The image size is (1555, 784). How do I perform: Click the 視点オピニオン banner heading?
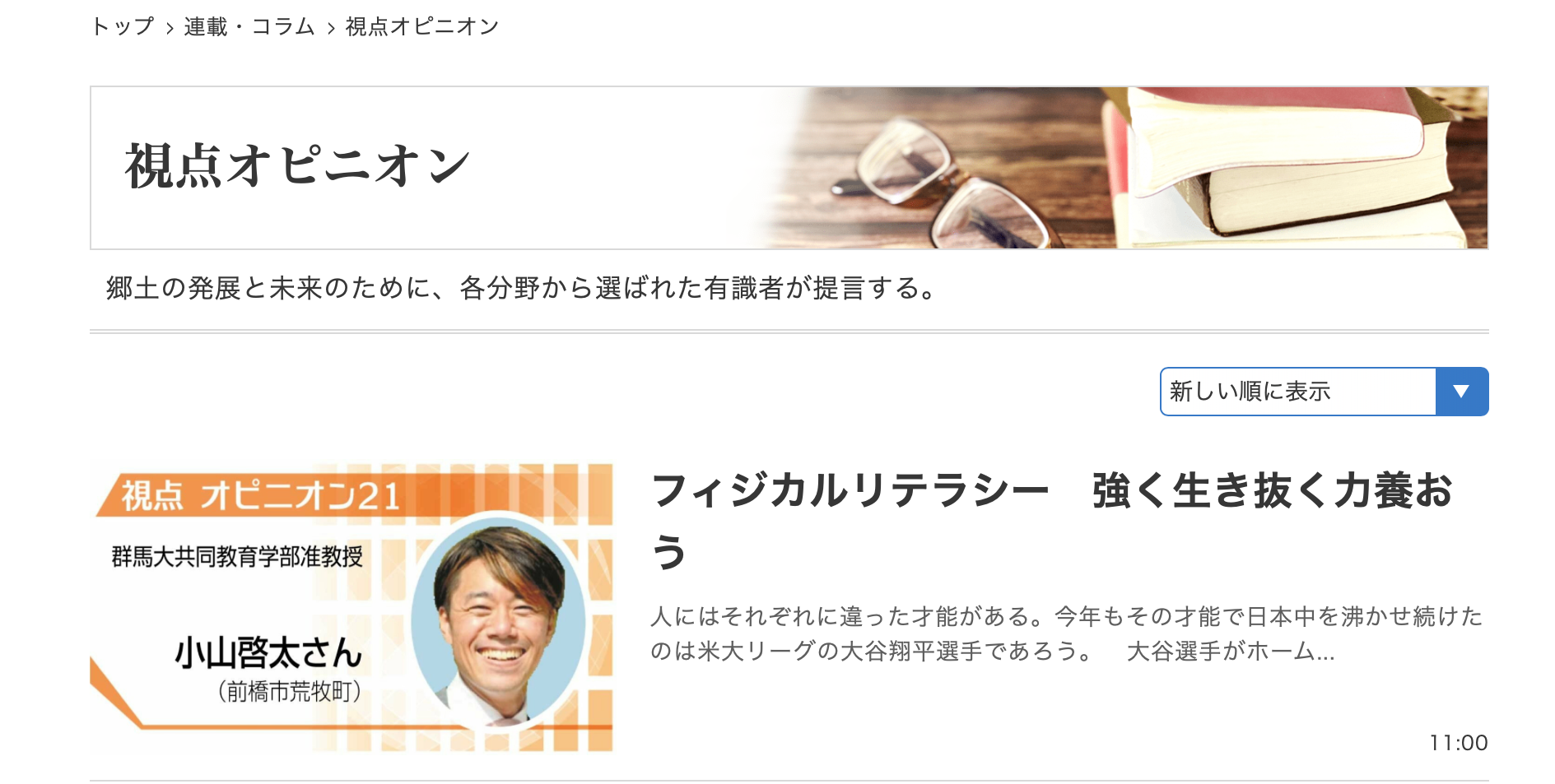coord(297,167)
